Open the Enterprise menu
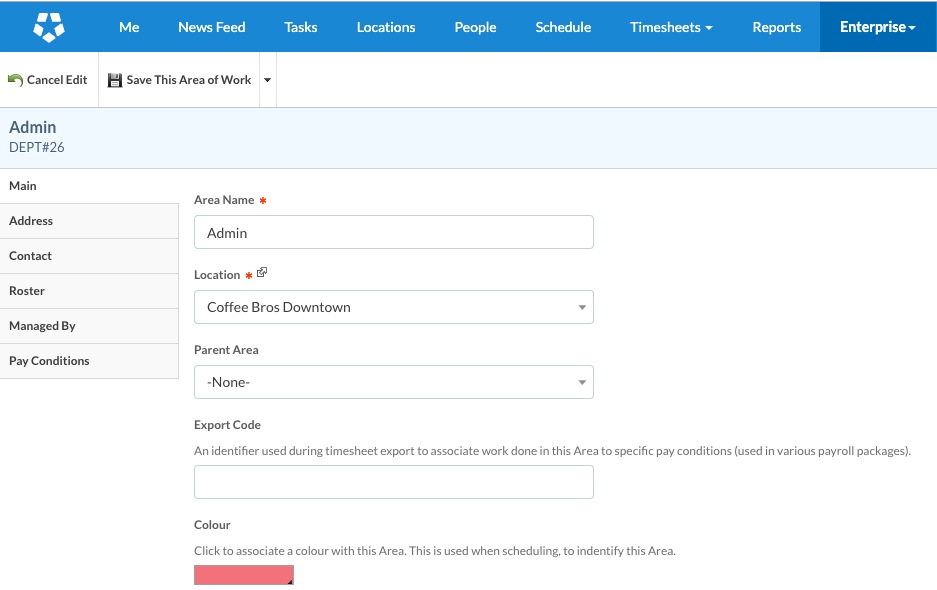The image size is (937, 590). coord(877,27)
